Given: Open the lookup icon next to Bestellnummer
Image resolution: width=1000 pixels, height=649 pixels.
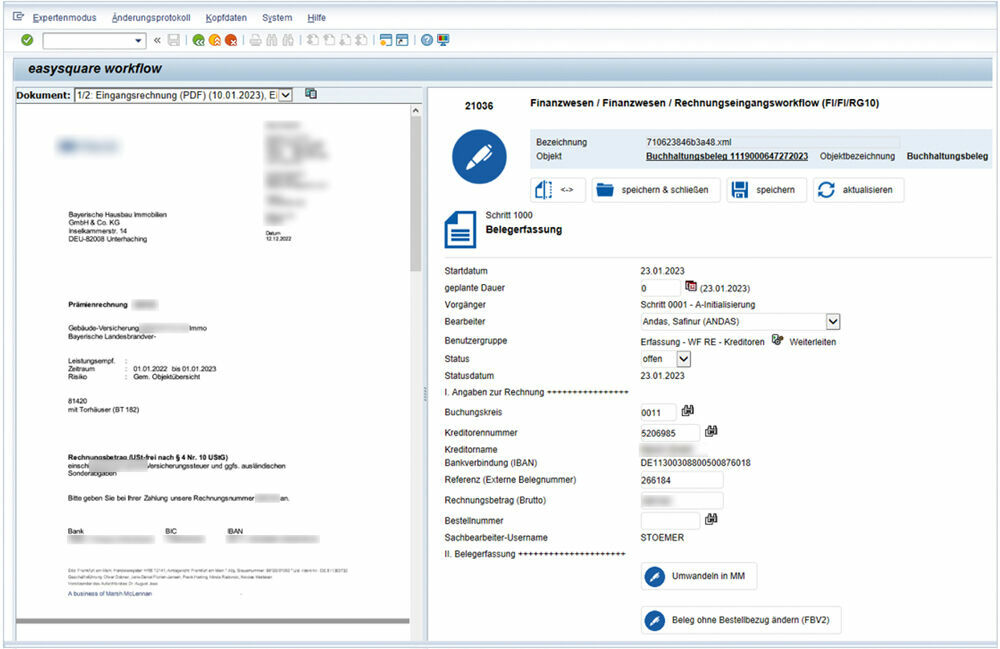Looking at the screenshot, I should [709, 519].
